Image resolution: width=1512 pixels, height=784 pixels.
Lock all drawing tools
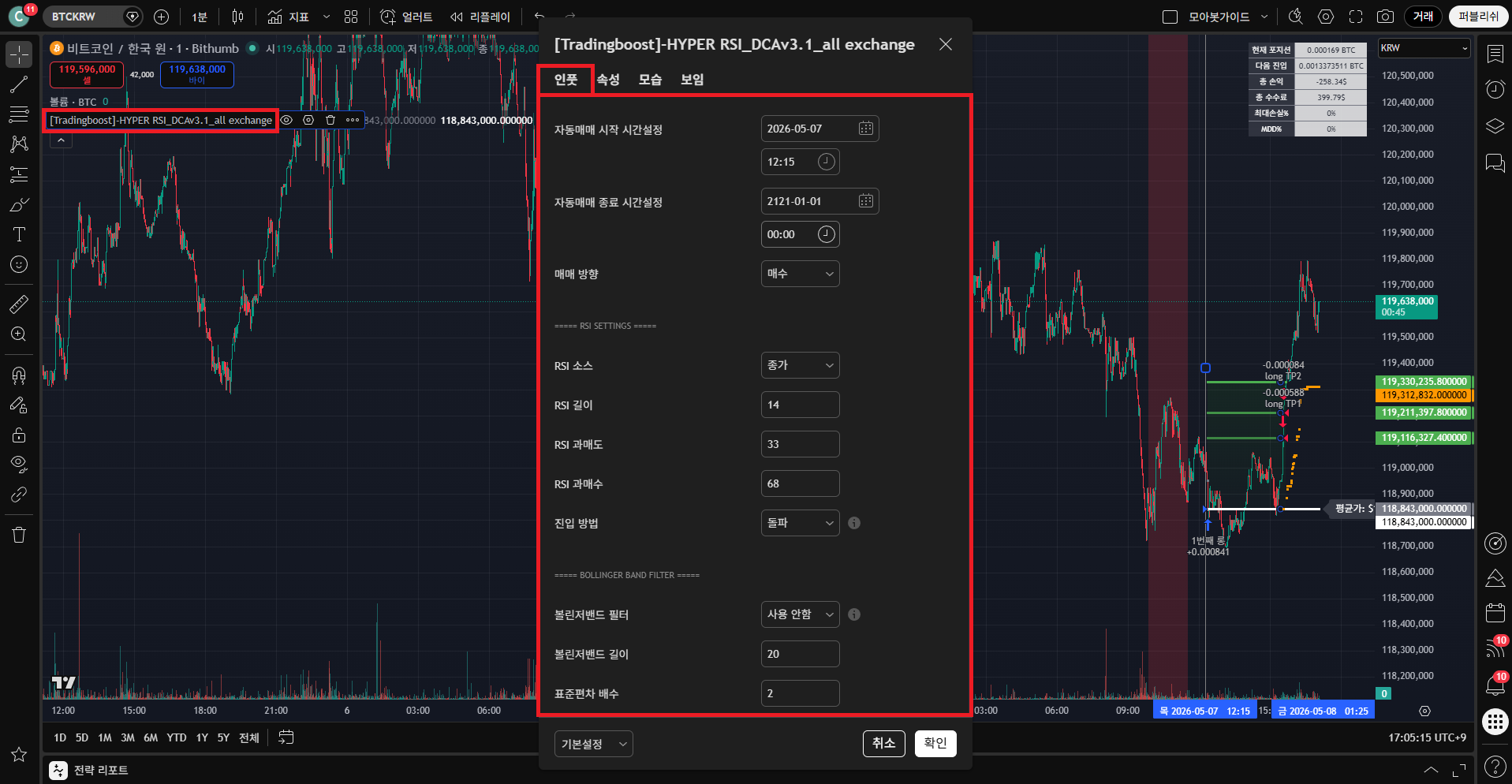click(x=19, y=435)
